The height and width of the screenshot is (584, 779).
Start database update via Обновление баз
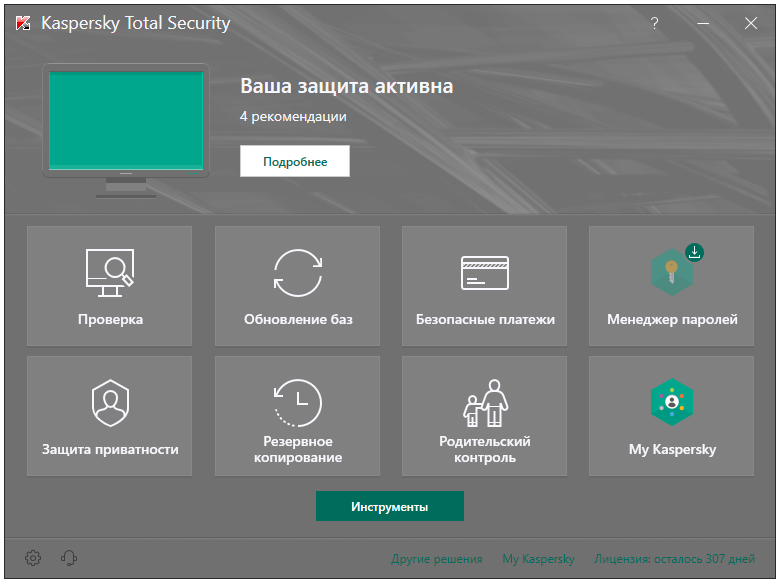click(297, 286)
